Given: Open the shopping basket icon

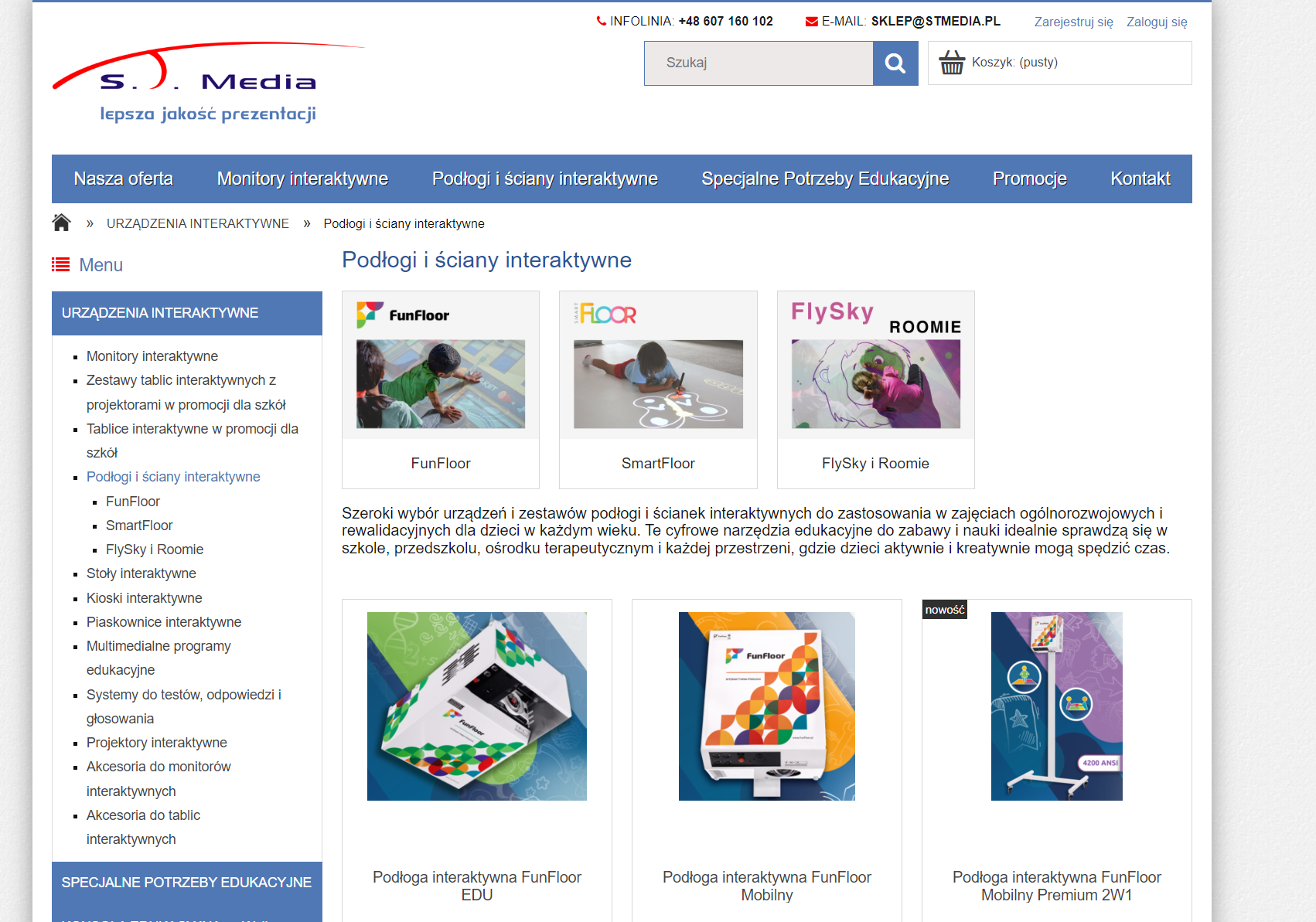Looking at the screenshot, I should 952,63.
